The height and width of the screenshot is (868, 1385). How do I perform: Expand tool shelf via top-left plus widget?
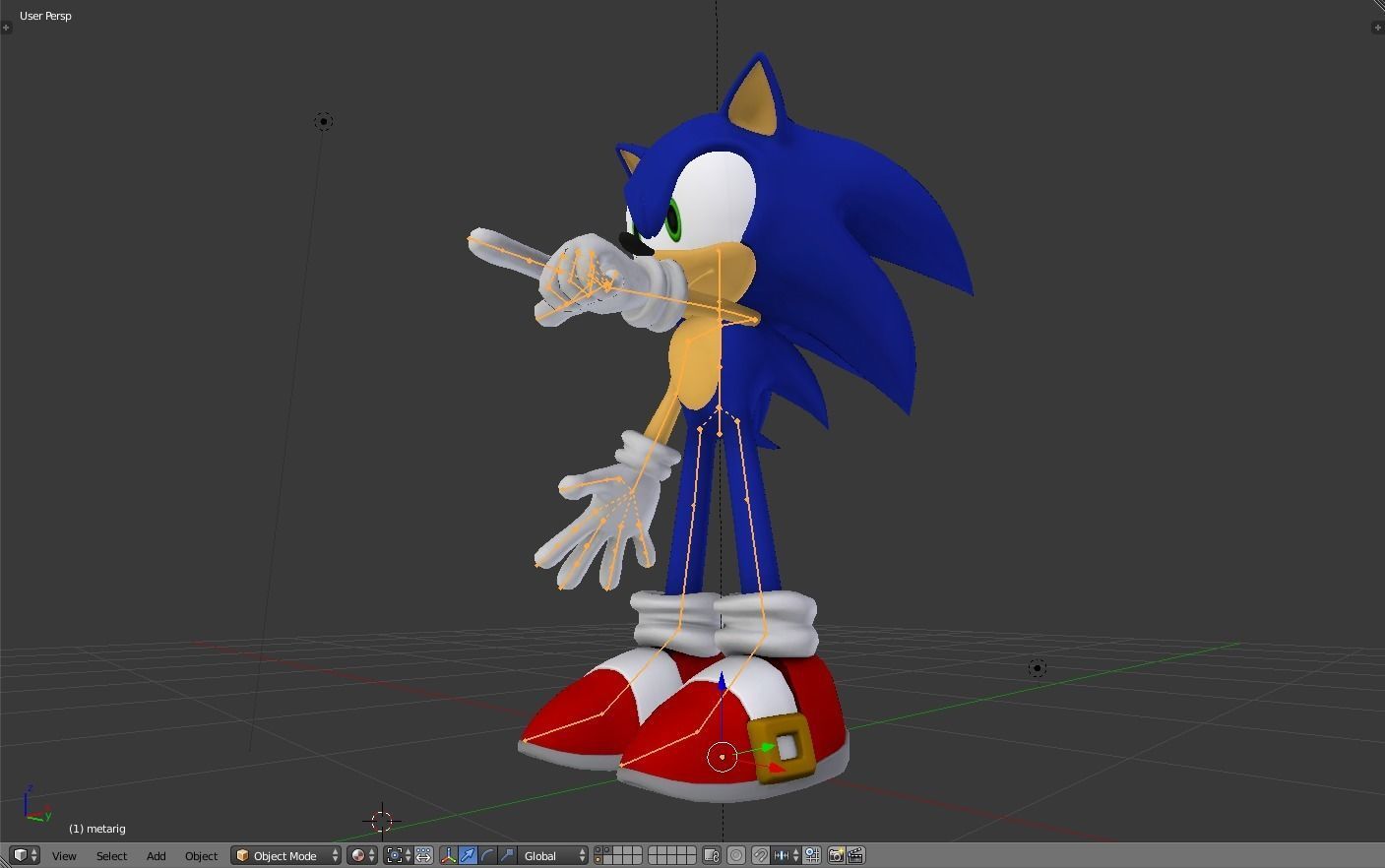[x=6, y=27]
